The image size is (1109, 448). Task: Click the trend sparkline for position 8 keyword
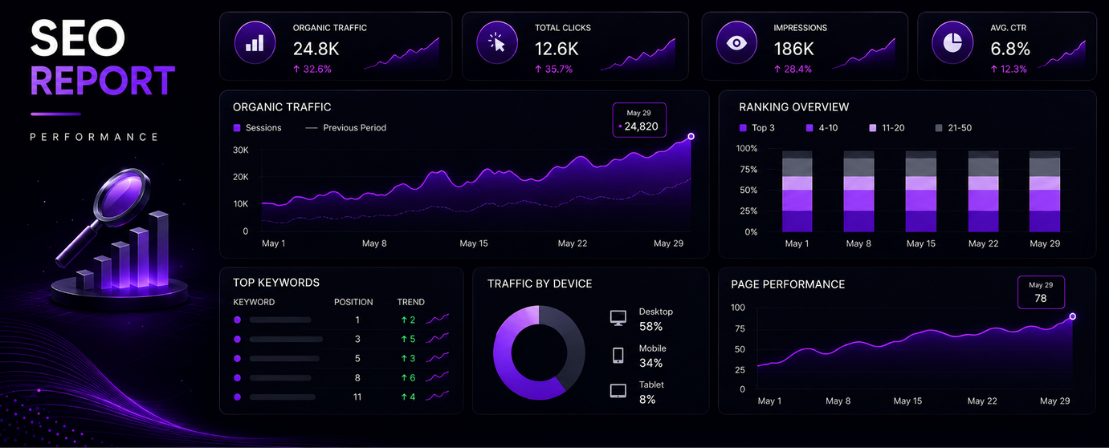437,377
